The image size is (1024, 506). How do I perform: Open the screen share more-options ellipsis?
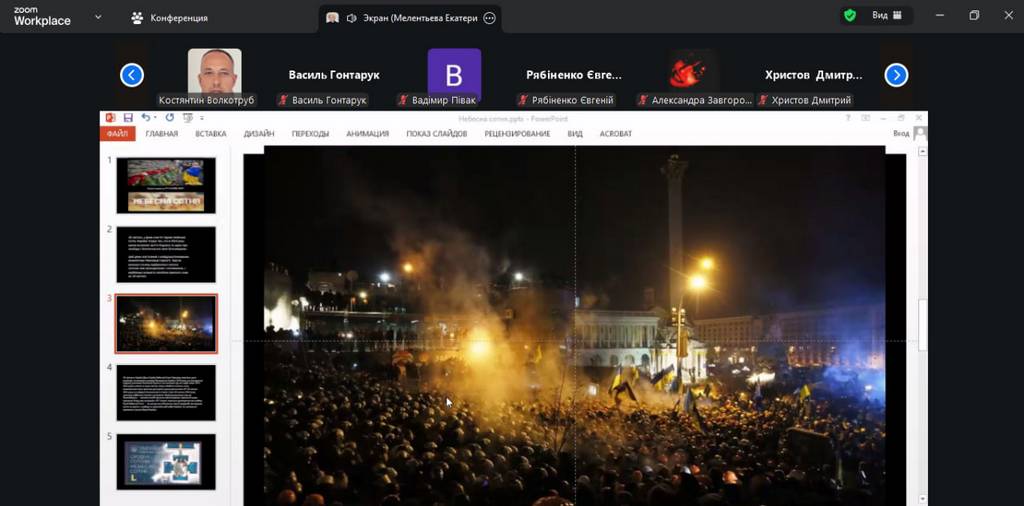489,18
